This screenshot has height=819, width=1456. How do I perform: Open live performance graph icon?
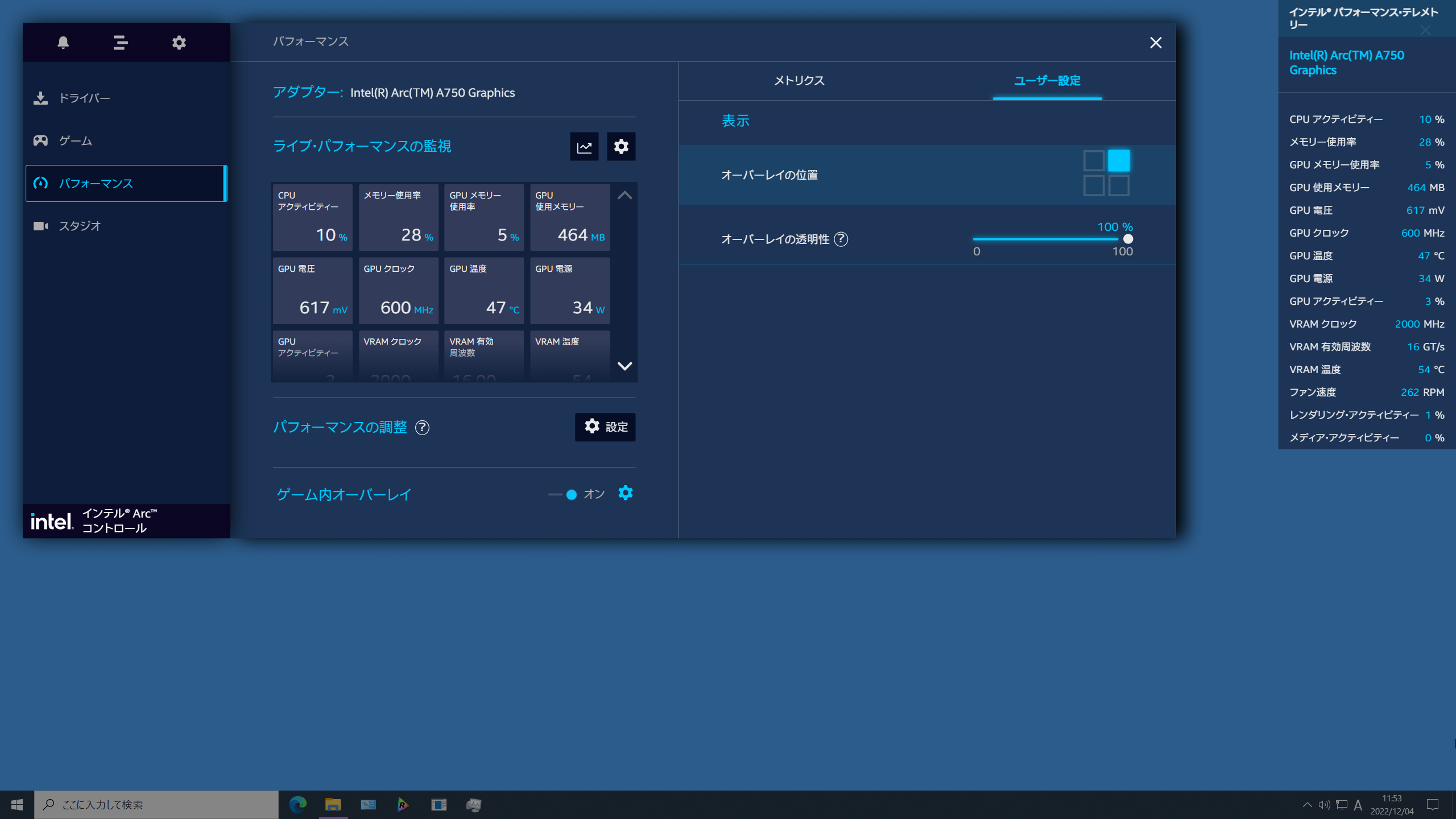pos(584,147)
